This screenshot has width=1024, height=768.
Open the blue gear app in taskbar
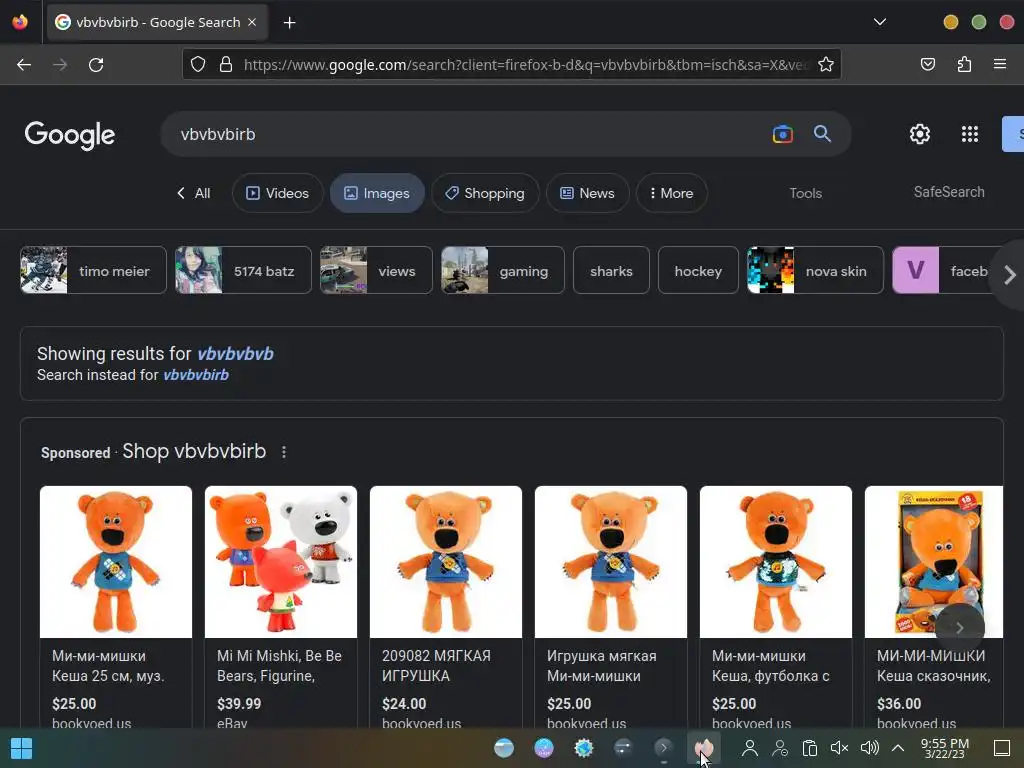click(584, 748)
